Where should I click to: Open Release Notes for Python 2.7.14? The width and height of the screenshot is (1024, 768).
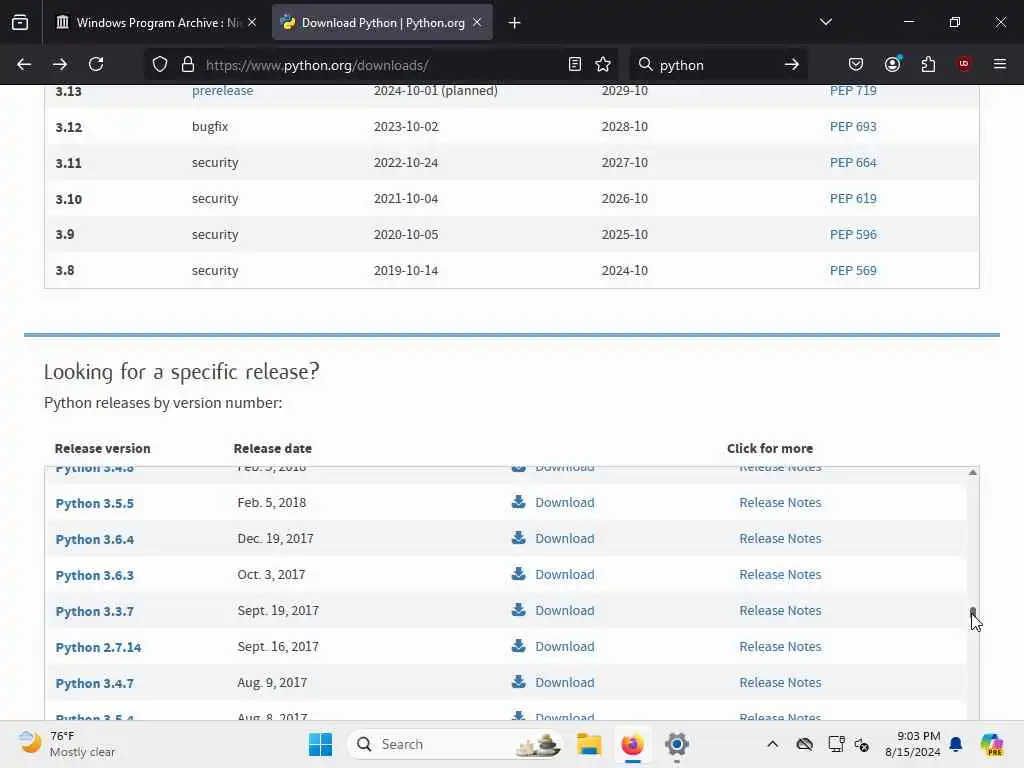pos(780,647)
